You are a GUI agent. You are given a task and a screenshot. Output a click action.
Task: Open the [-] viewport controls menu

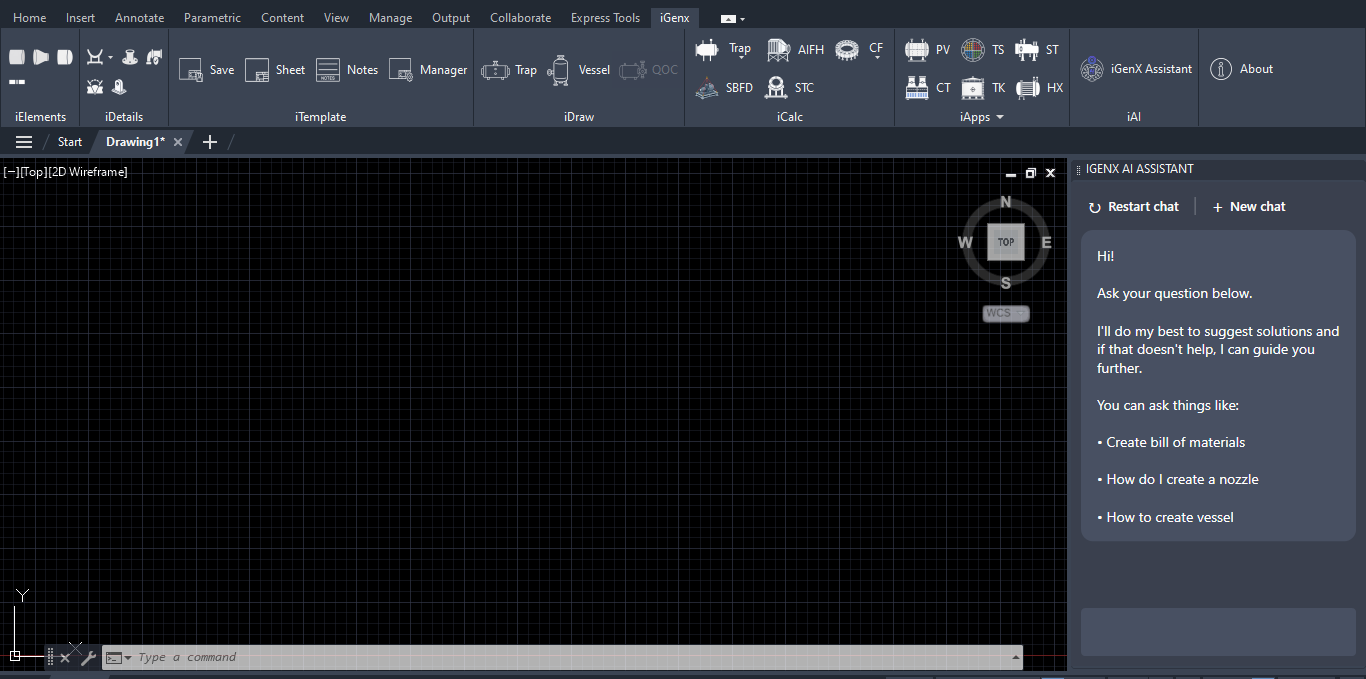click(x=11, y=172)
